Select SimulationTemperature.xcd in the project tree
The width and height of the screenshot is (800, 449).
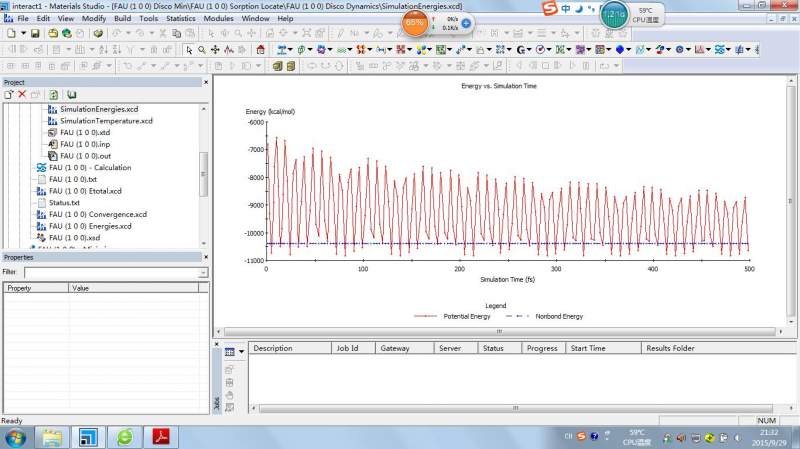(x=106, y=120)
